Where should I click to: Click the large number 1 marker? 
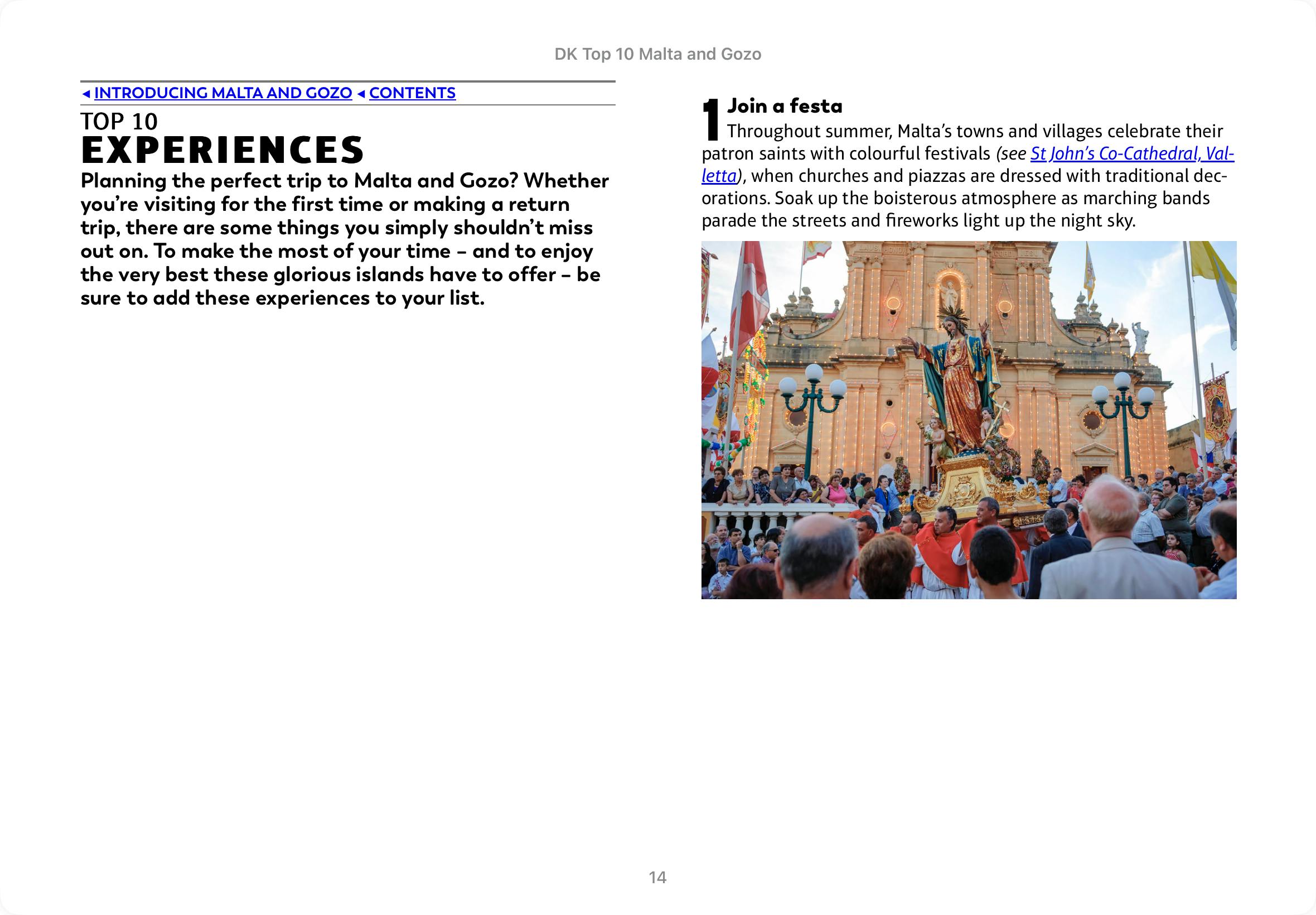coord(711,119)
